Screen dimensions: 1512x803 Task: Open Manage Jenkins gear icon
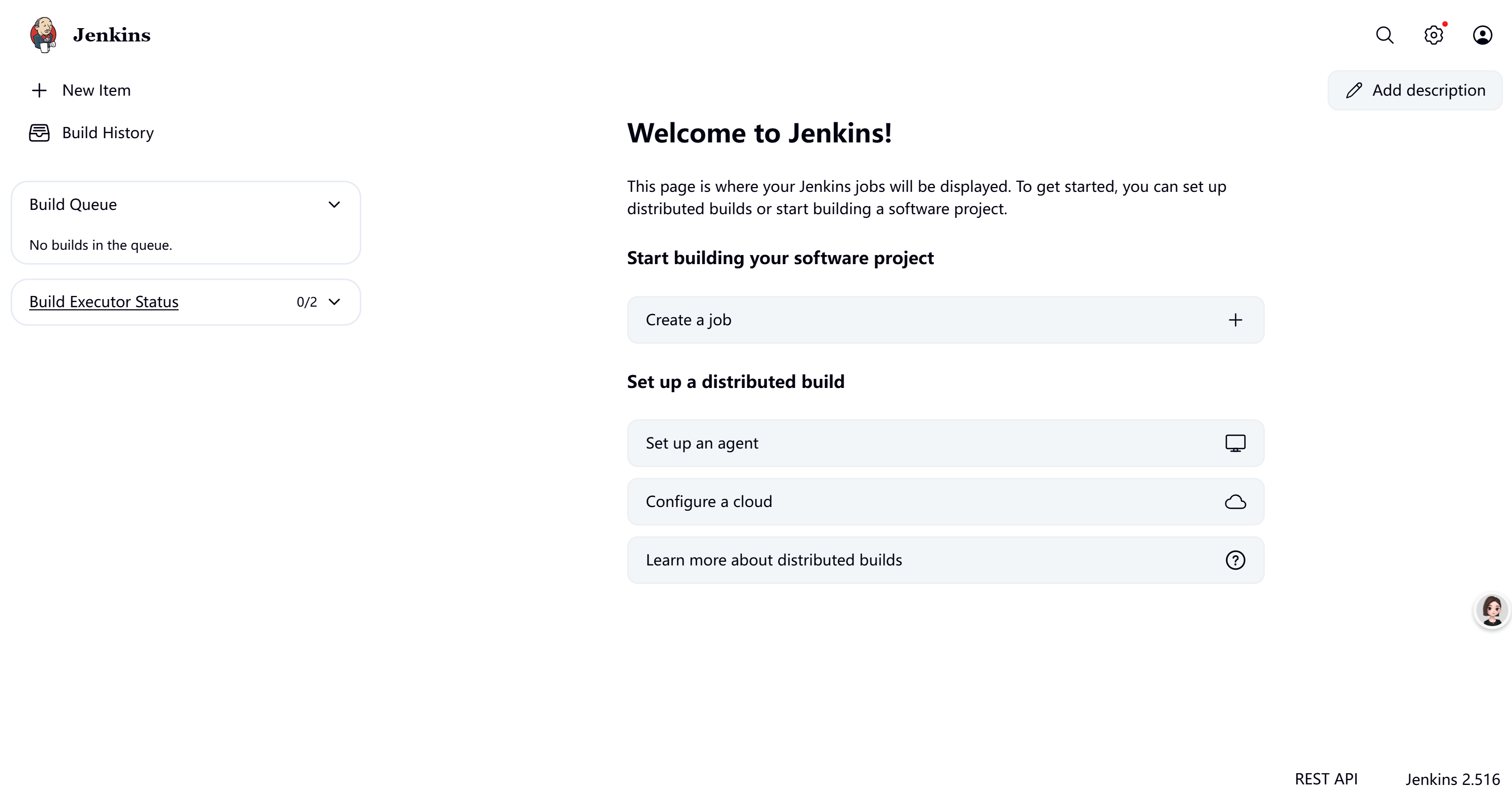pos(1433,35)
